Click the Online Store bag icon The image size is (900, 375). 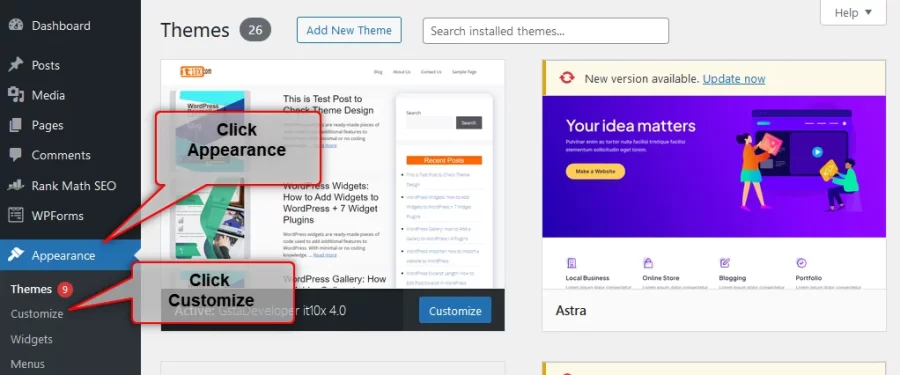tap(648, 263)
